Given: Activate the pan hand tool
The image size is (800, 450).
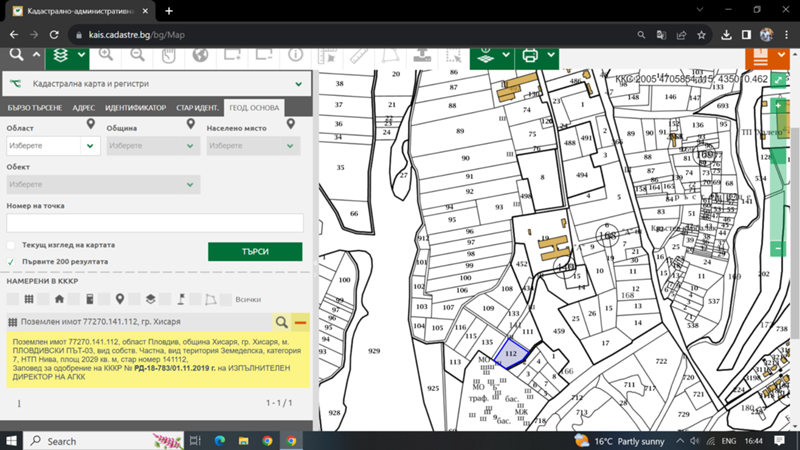Looking at the screenshot, I should (169, 55).
